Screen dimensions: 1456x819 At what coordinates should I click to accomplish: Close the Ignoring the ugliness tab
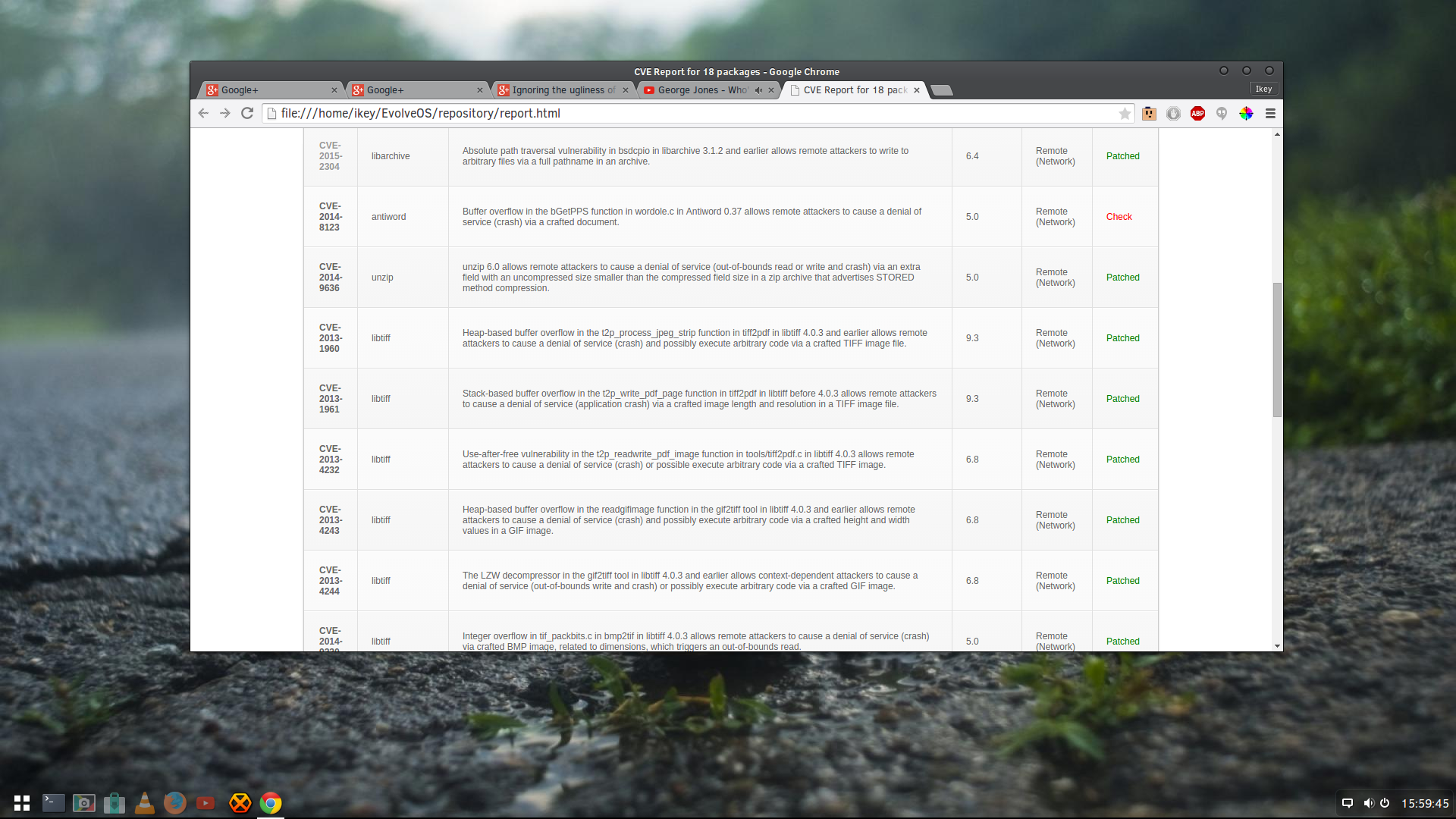pos(625,90)
